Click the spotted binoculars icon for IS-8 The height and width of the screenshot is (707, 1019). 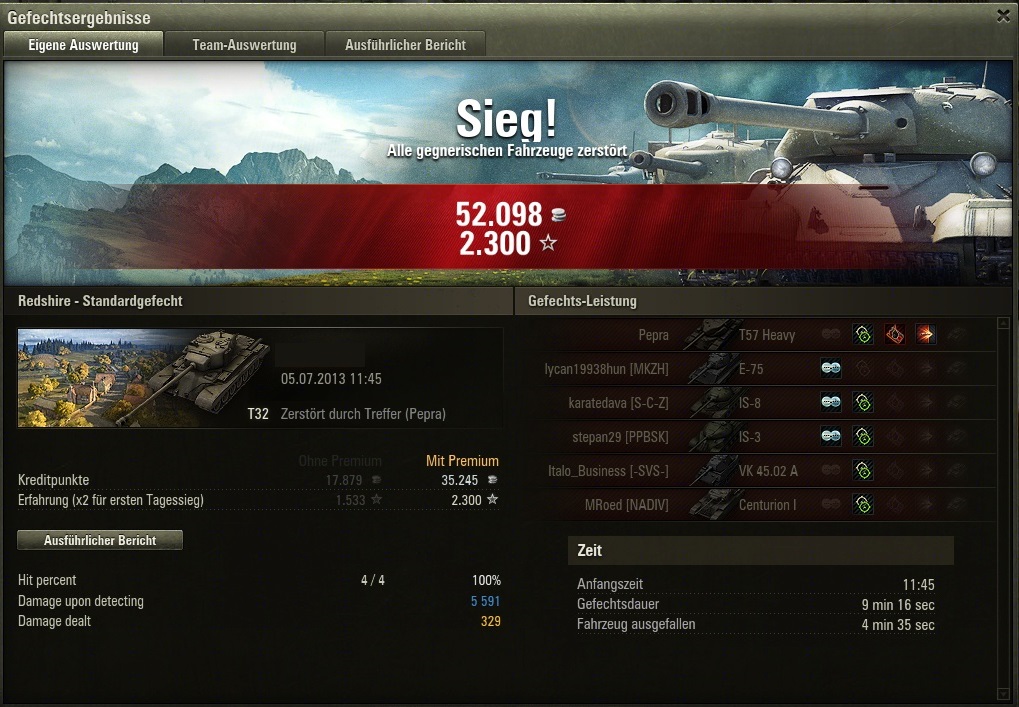click(831, 402)
